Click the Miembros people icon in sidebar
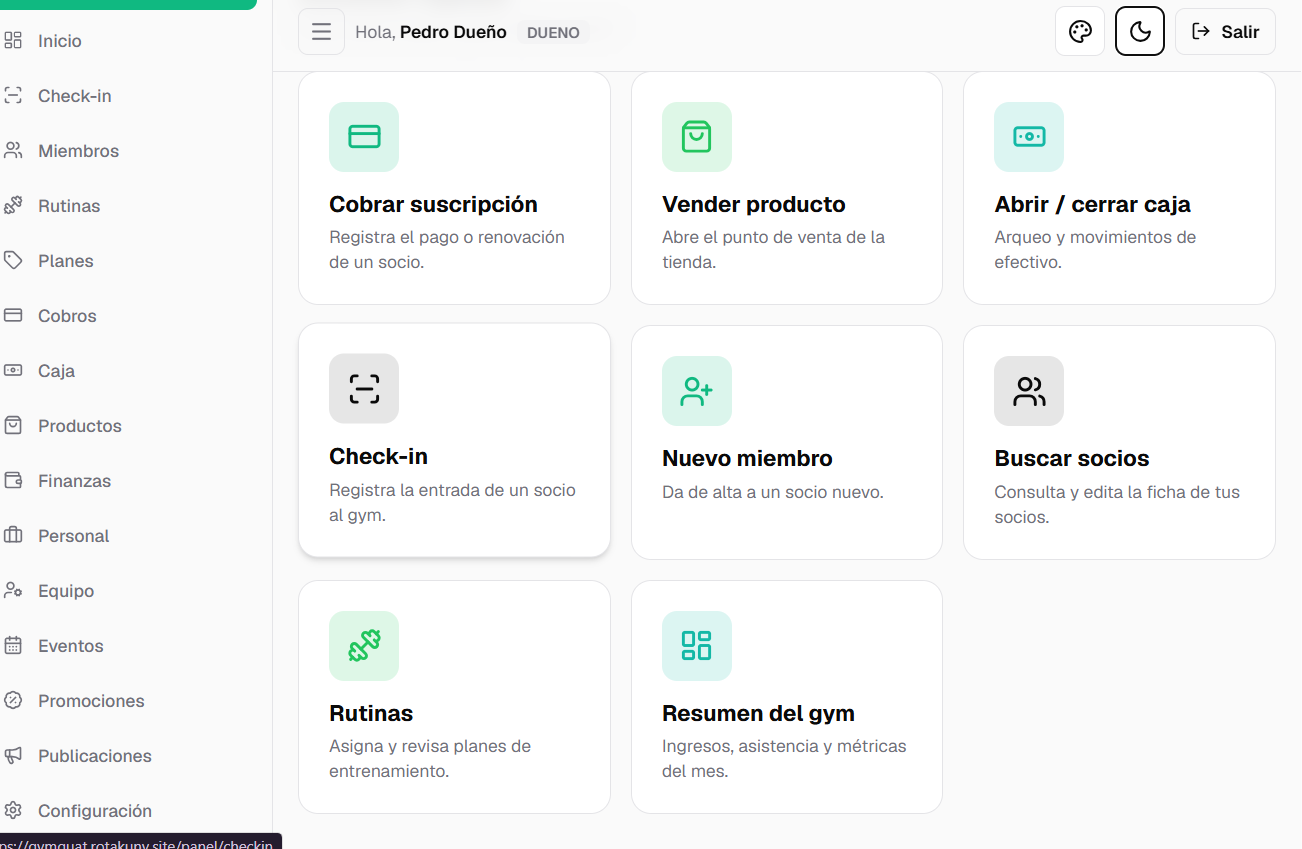The image size is (1302, 849). (13, 151)
